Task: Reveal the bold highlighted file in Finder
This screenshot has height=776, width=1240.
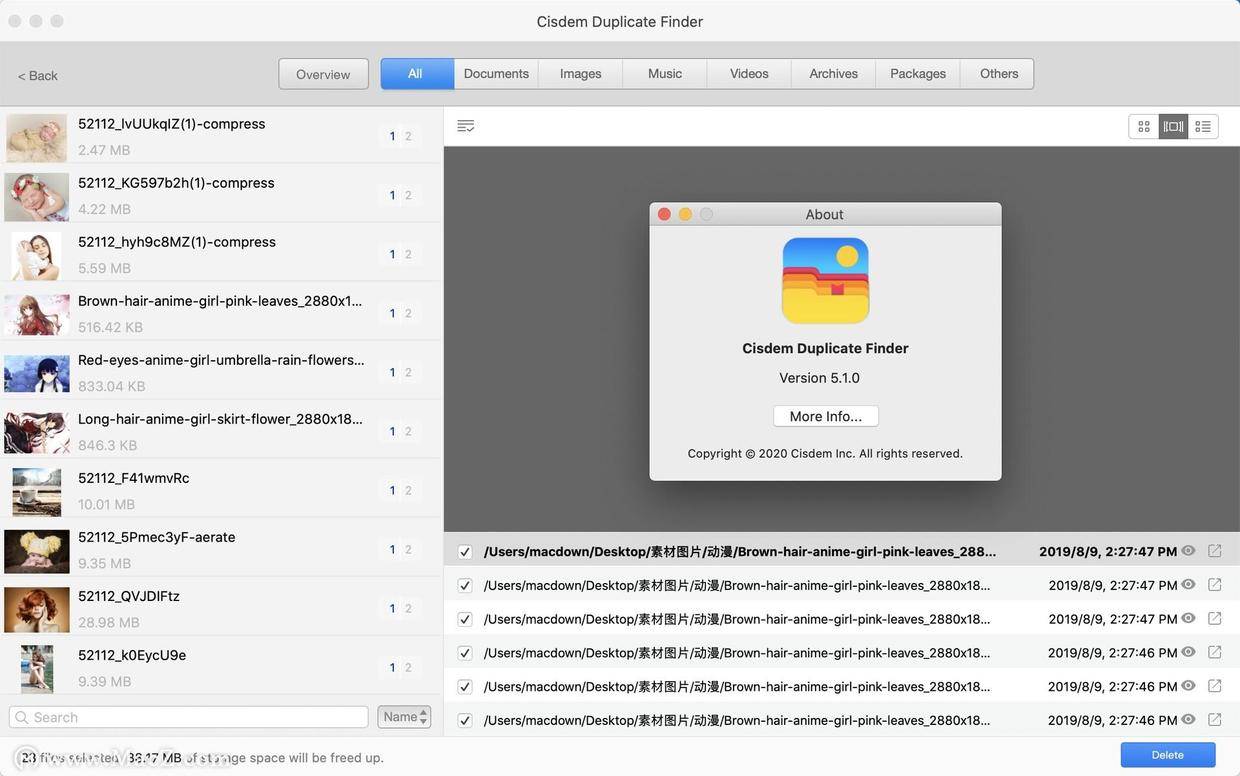Action: pos(1215,551)
